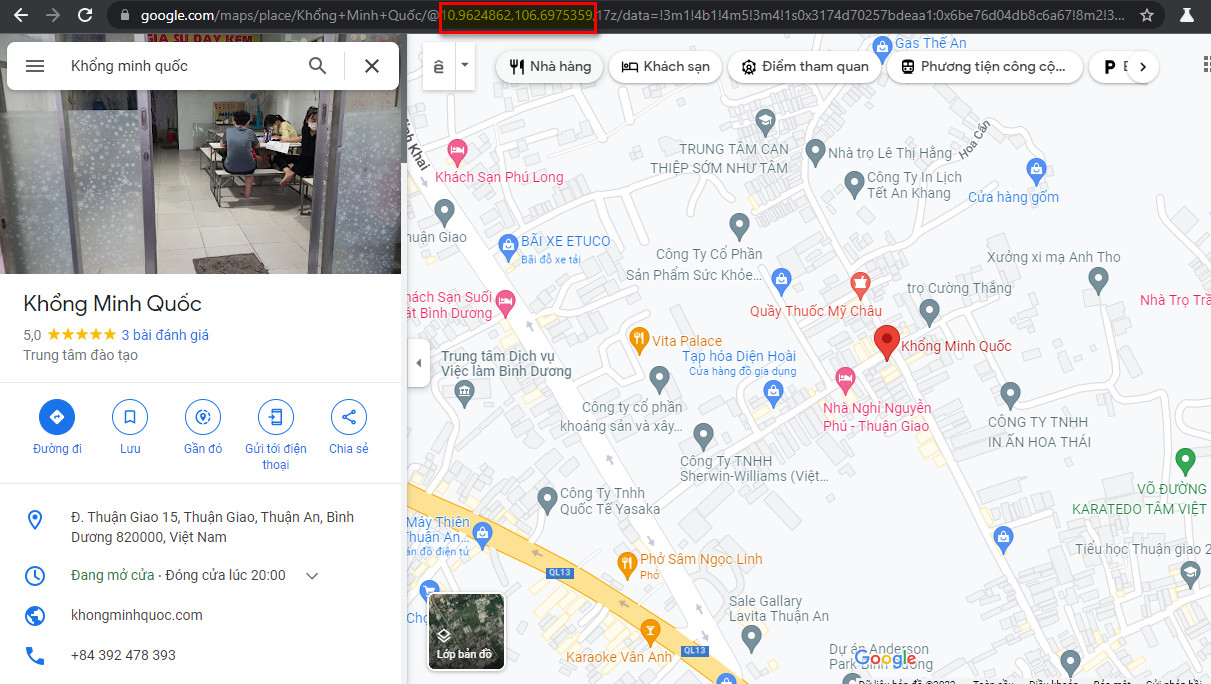Open the browser profile icon
The image size is (1211, 684).
(1186, 15)
